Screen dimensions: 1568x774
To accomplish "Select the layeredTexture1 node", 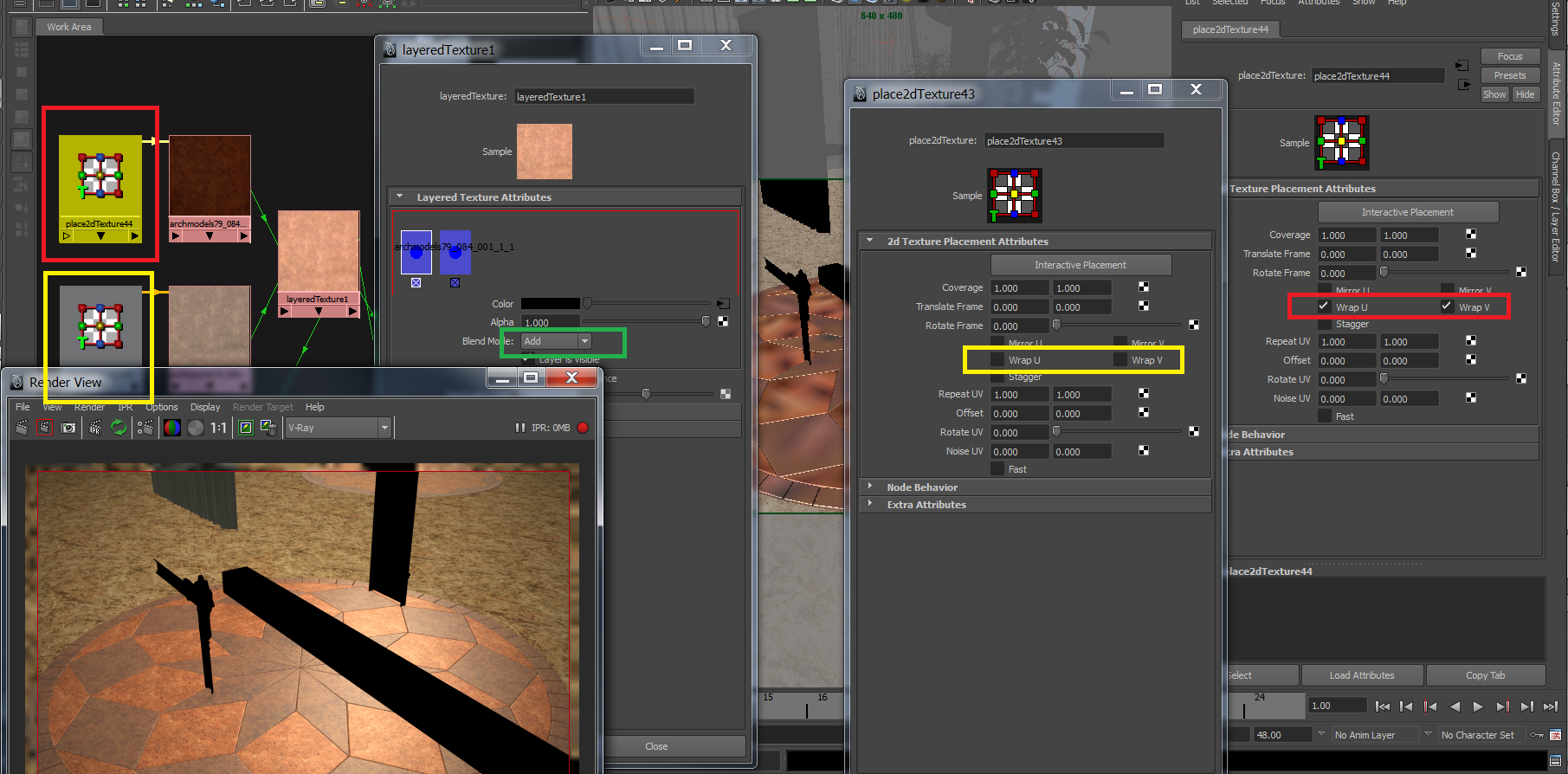I will [x=318, y=263].
